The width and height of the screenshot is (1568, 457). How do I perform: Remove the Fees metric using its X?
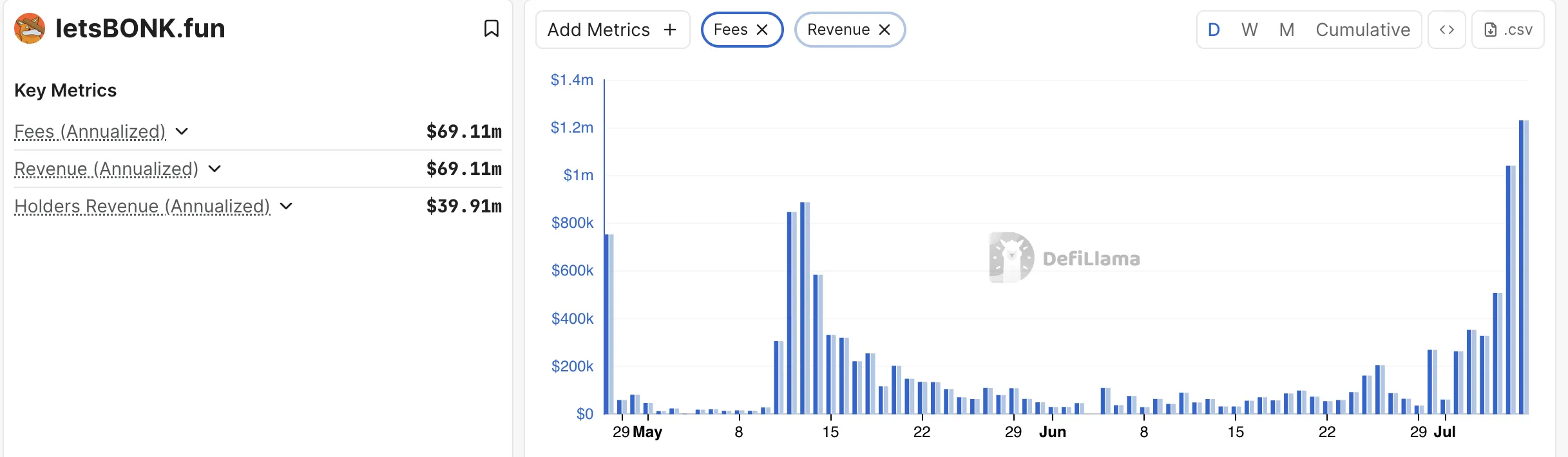(x=762, y=30)
